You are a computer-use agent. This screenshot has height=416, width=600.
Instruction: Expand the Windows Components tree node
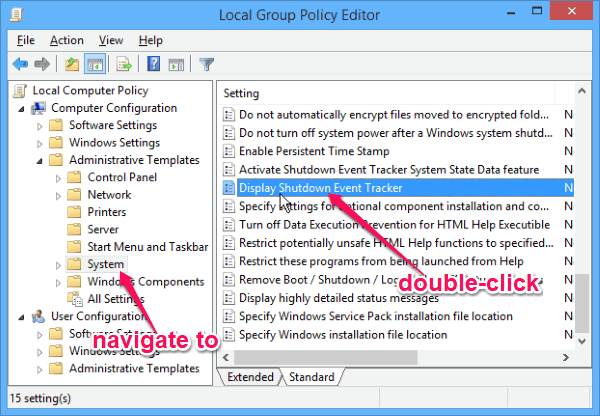(58, 282)
